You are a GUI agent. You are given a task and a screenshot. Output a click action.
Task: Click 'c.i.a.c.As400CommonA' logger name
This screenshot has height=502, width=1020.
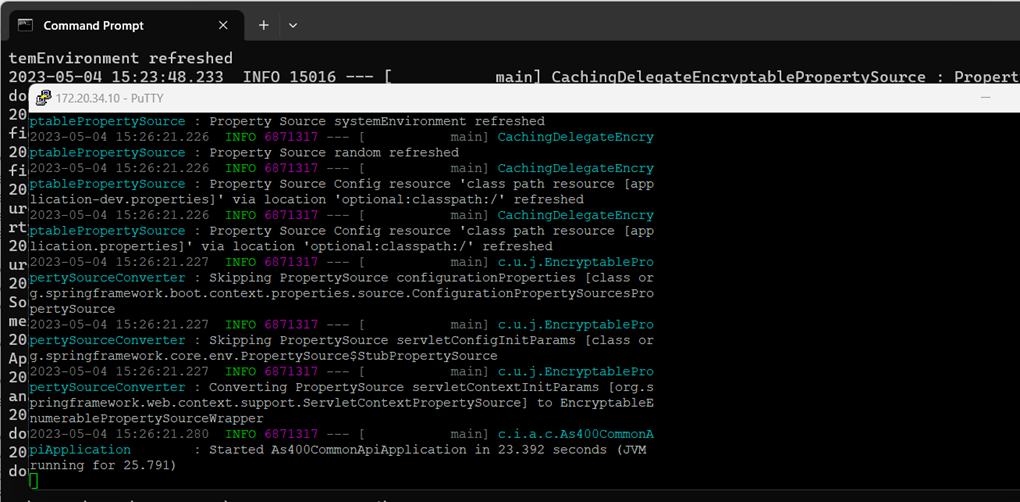tap(576, 434)
